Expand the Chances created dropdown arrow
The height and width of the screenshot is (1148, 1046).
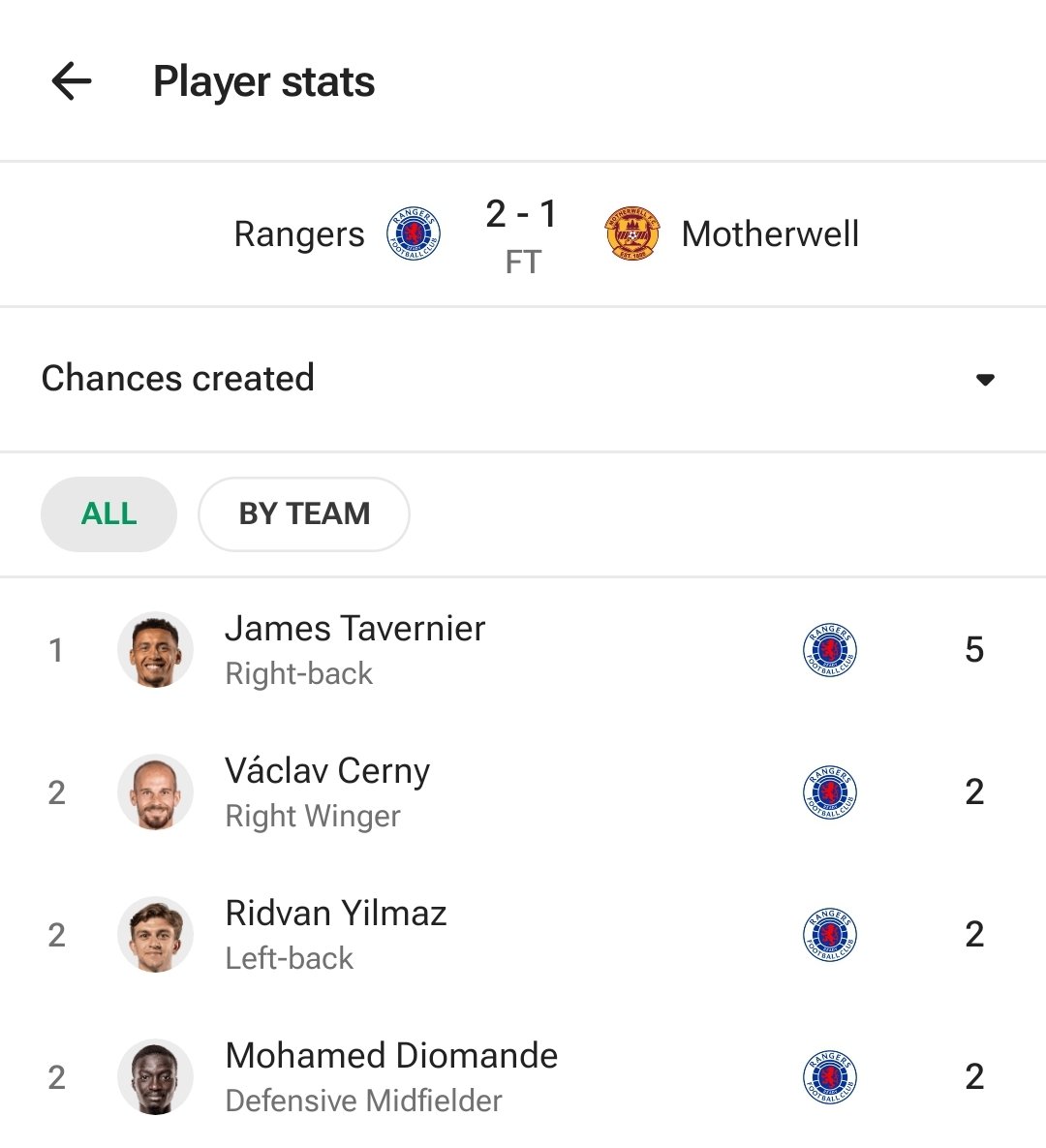tap(985, 380)
